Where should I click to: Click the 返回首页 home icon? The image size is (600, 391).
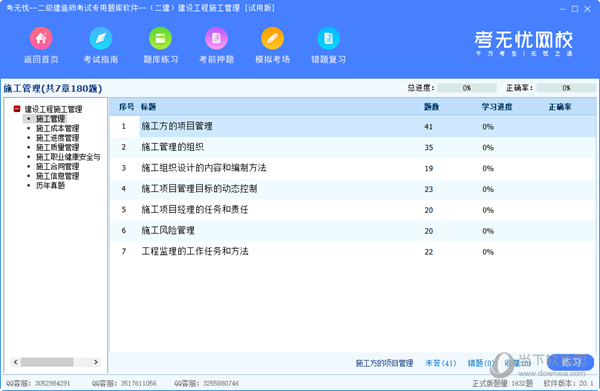41,39
